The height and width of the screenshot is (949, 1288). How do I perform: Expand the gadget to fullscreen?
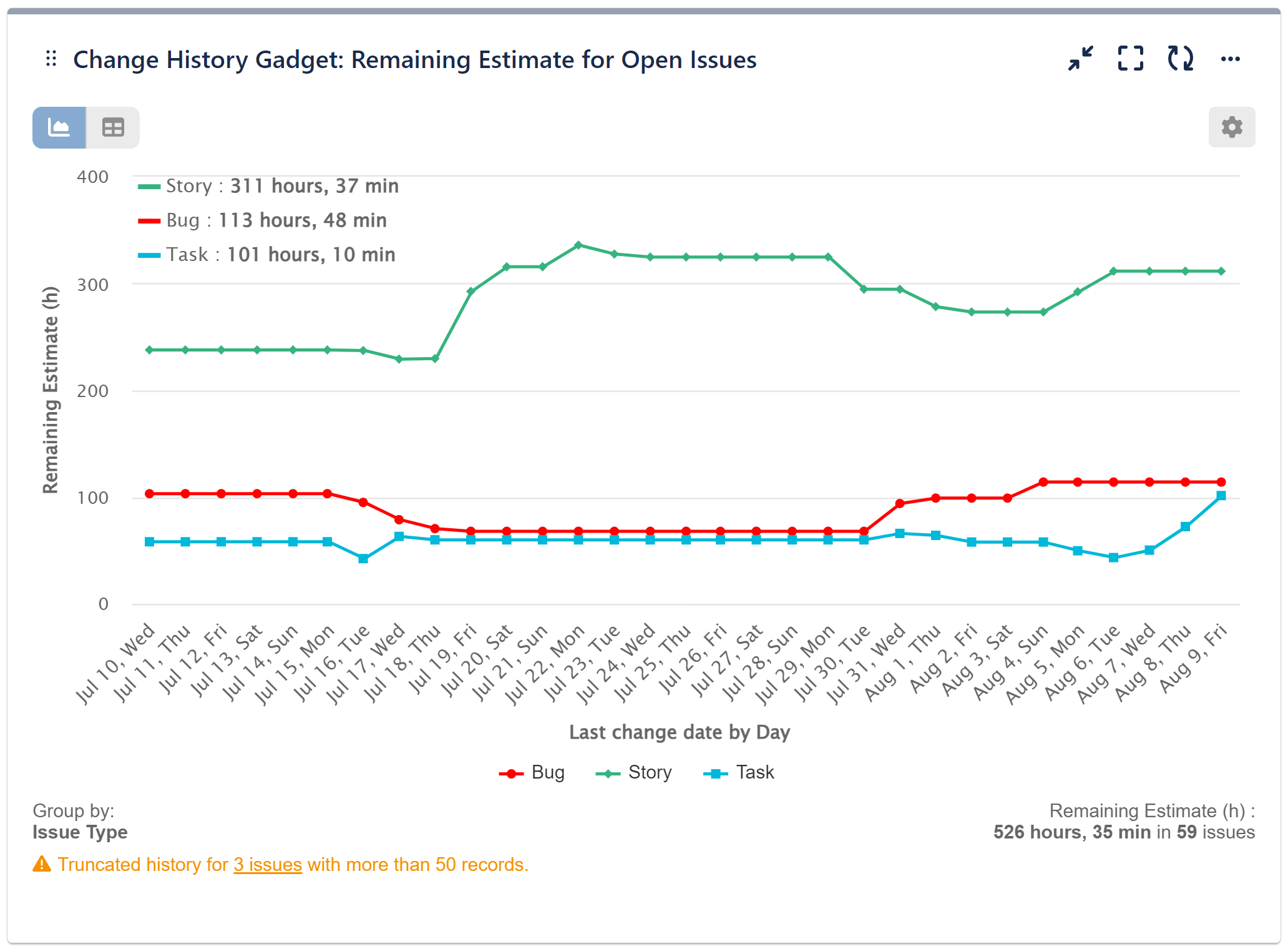coord(1129,59)
